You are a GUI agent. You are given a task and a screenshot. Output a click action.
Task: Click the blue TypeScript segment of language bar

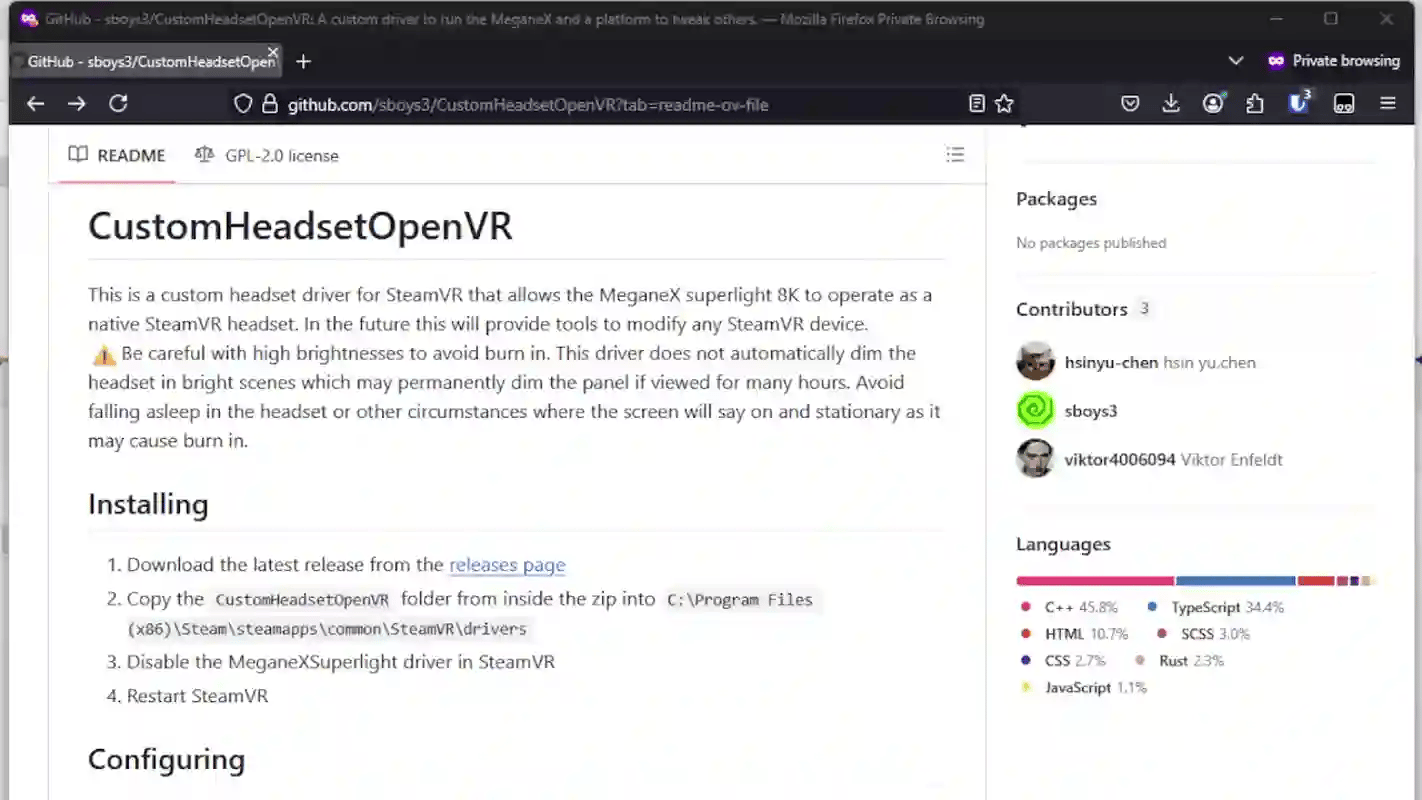point(1236,581)
